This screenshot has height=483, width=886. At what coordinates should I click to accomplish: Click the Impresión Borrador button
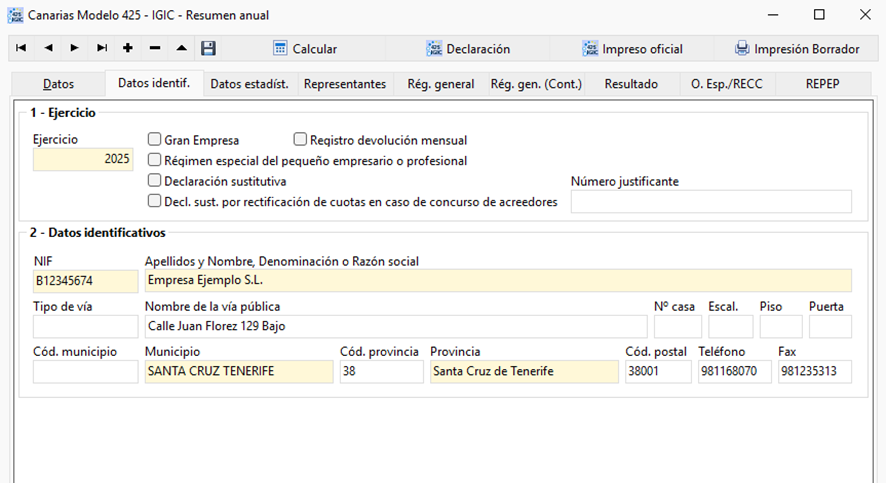[797, 49]
